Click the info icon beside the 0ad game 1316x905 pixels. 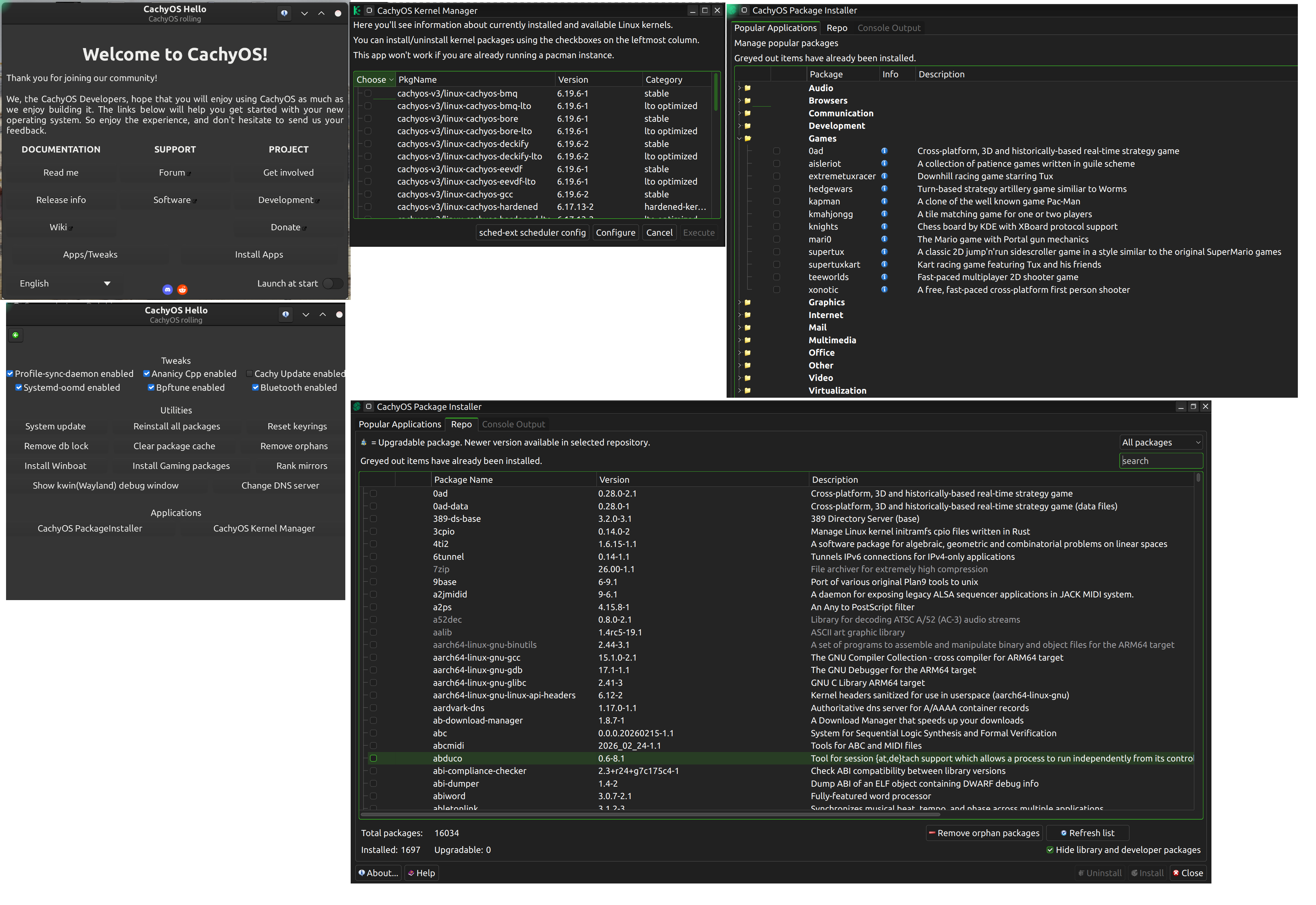[x=884, y=151]
